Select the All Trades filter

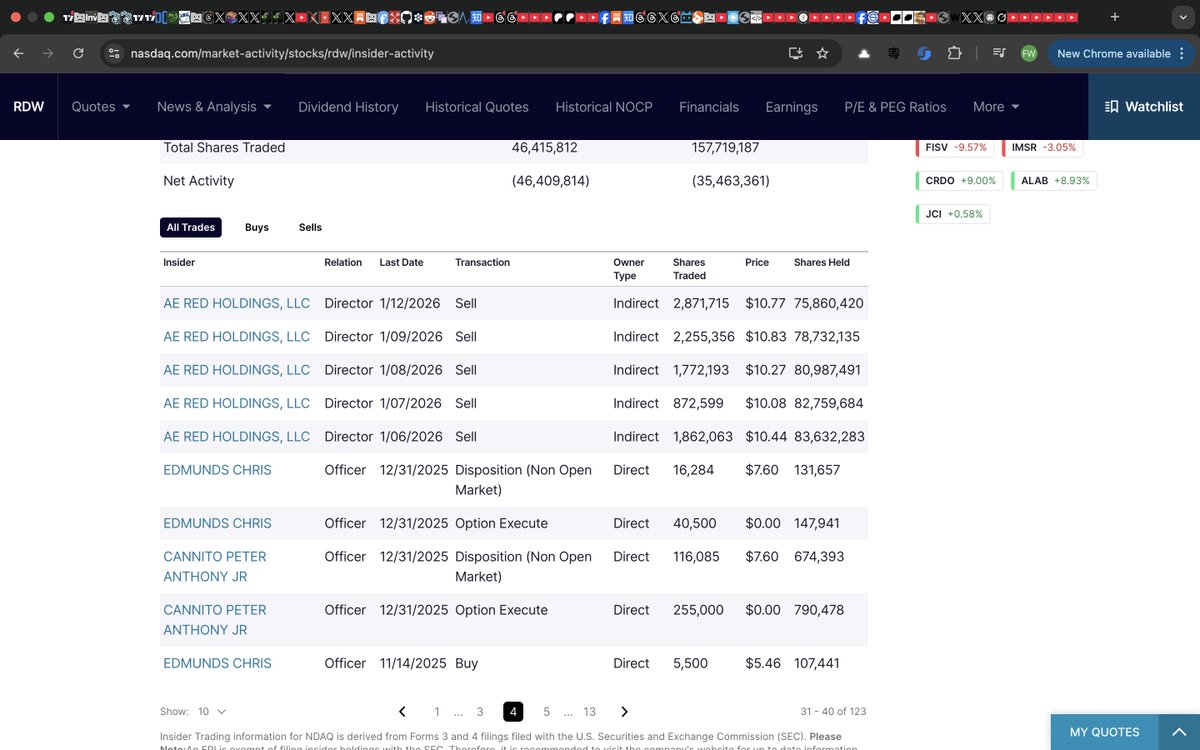191,227
